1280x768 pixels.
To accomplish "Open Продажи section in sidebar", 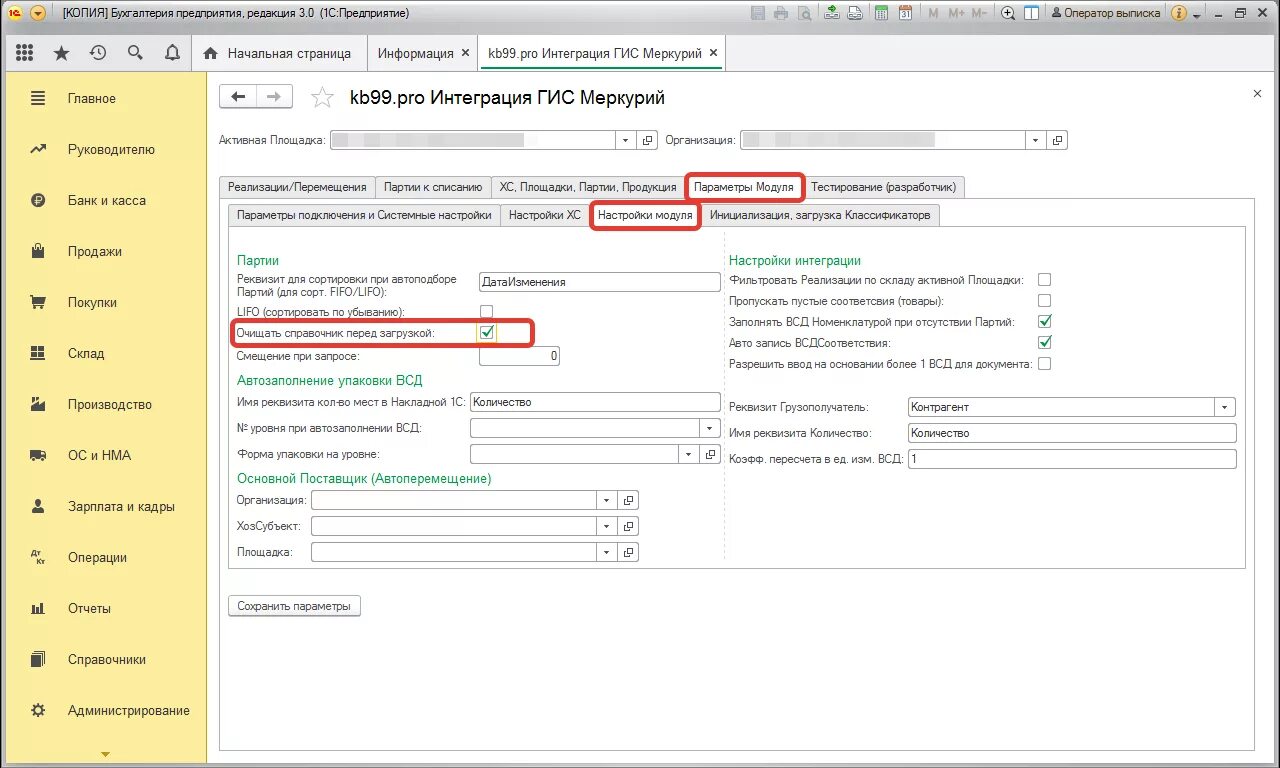I will pos(95,251).
